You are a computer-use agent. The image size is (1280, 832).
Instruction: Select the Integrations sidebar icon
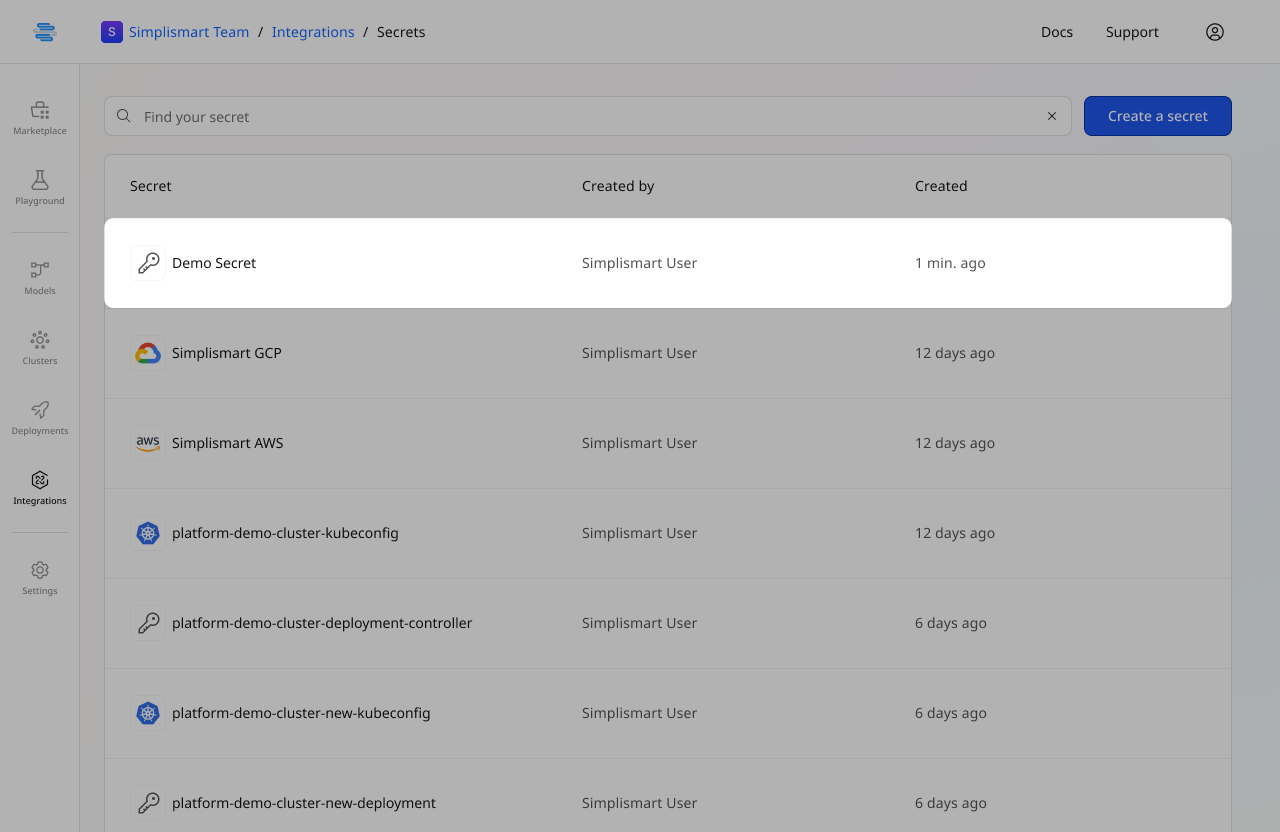coord(40,479)
